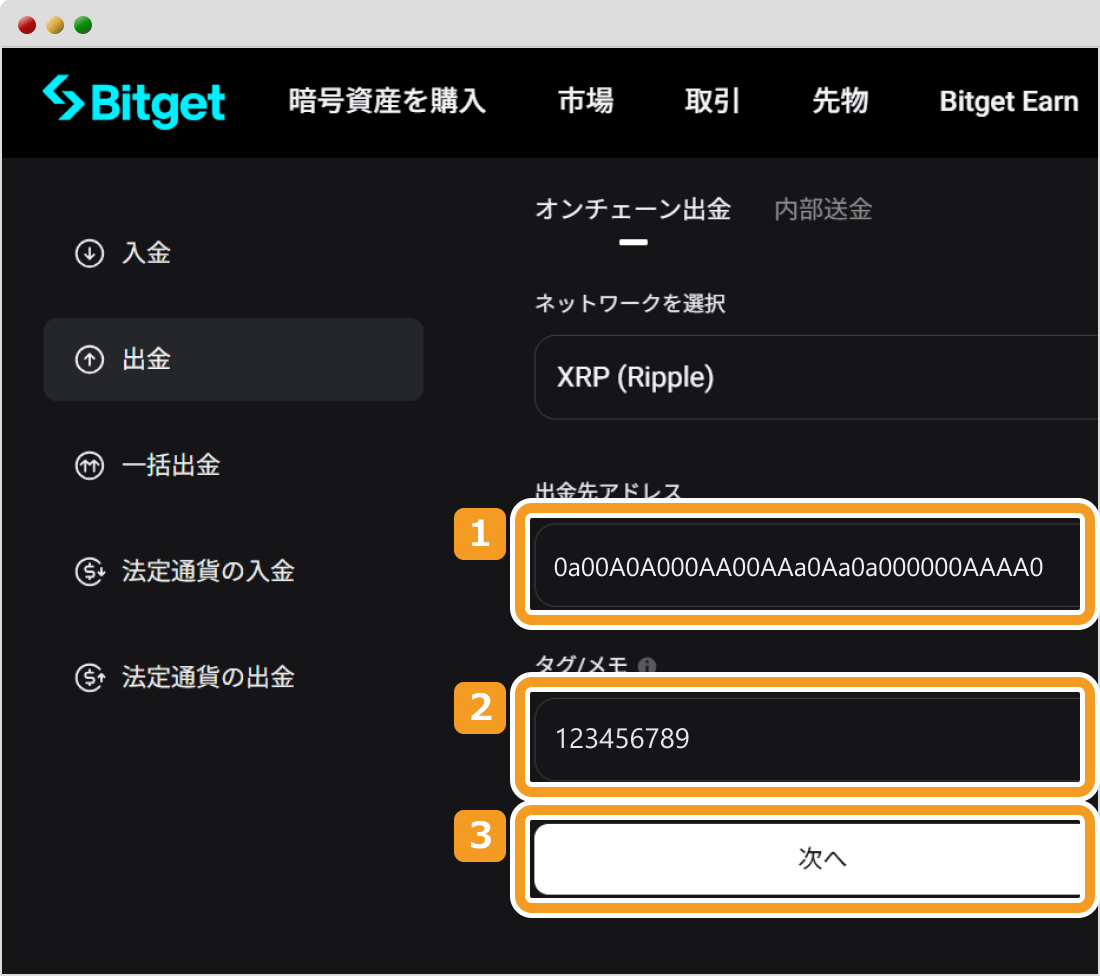
Task: Click the tag/memo field showing 123456789
Action: [x=805, y=738]
